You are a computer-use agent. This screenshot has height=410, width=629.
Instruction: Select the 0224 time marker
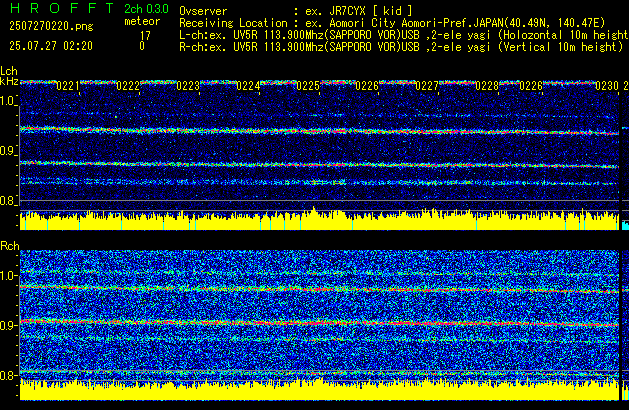click(248, 86)
